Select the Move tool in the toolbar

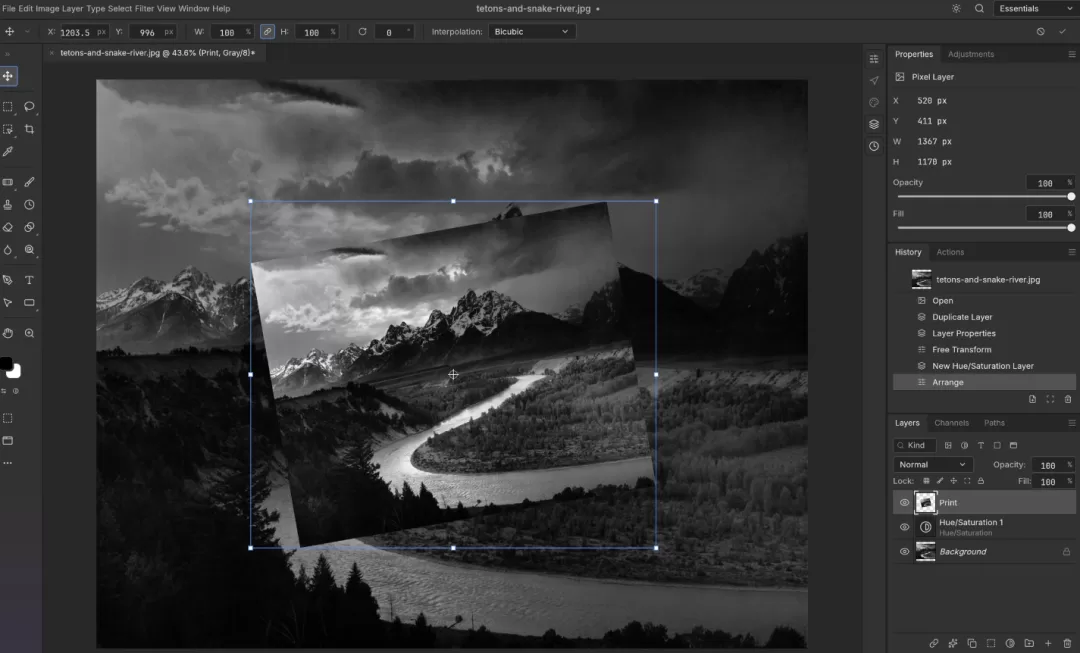[8, 76]
